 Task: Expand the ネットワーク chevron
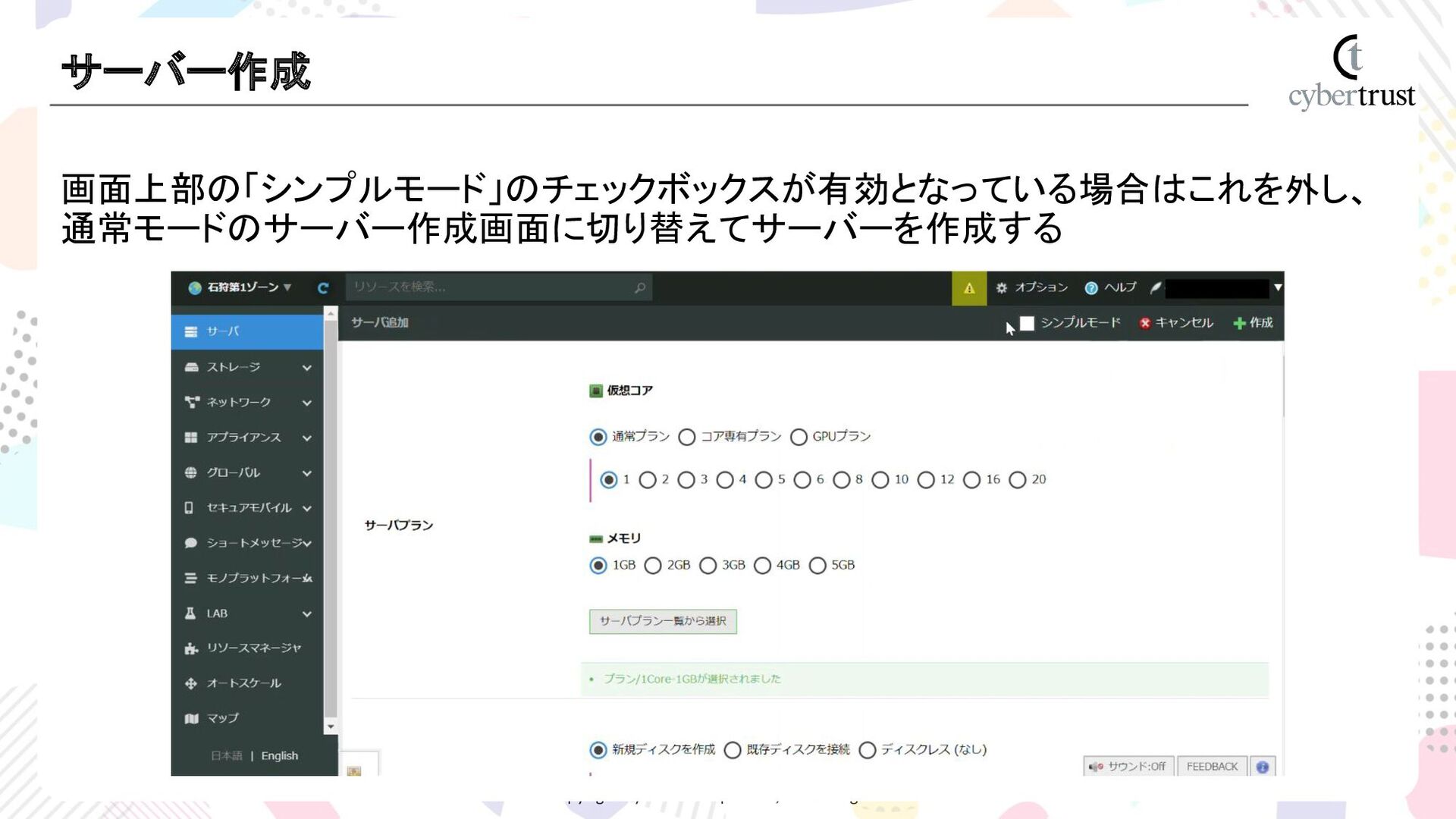307,403
